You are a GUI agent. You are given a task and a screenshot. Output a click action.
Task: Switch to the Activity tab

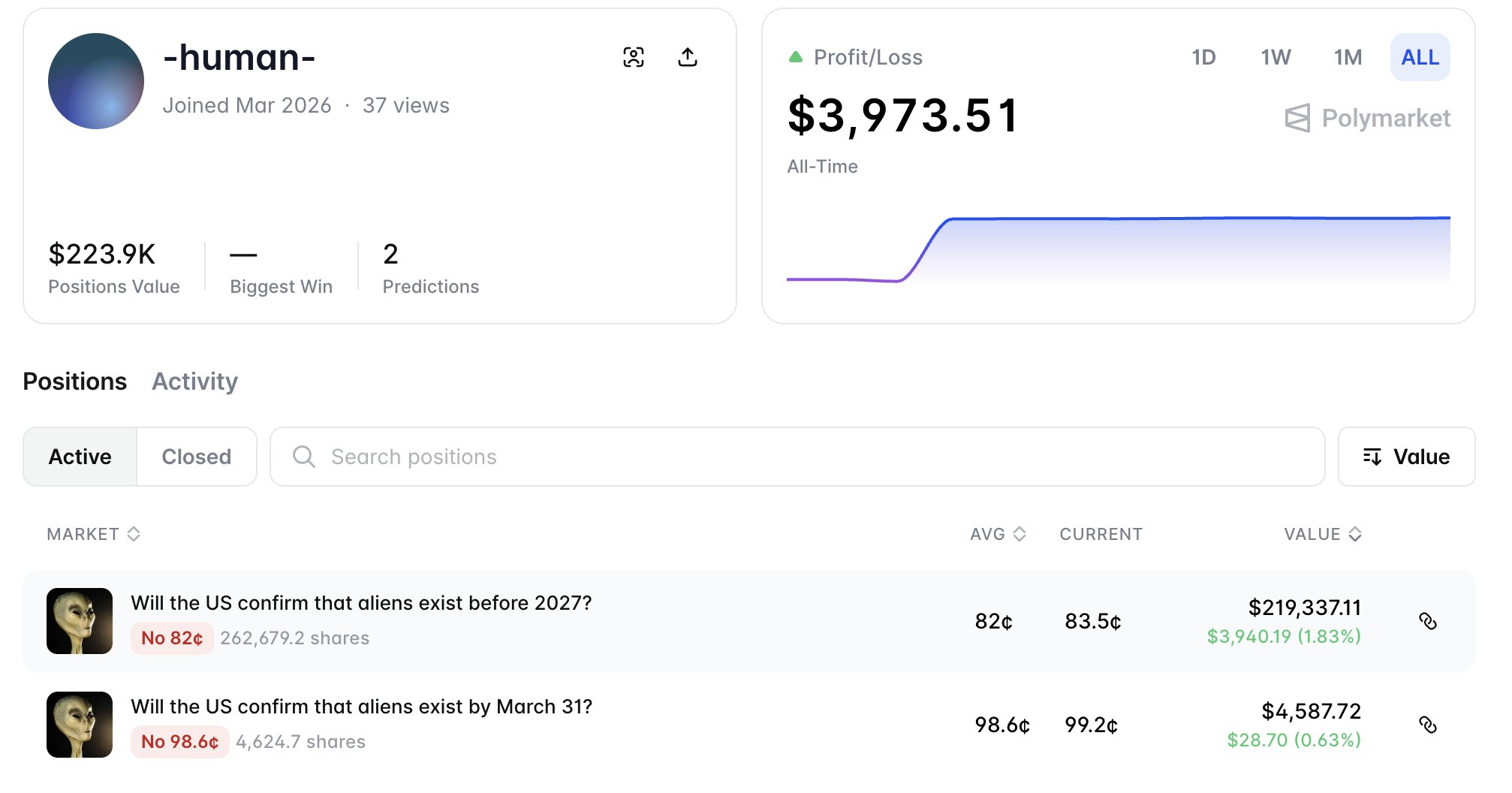click(194, 381)
